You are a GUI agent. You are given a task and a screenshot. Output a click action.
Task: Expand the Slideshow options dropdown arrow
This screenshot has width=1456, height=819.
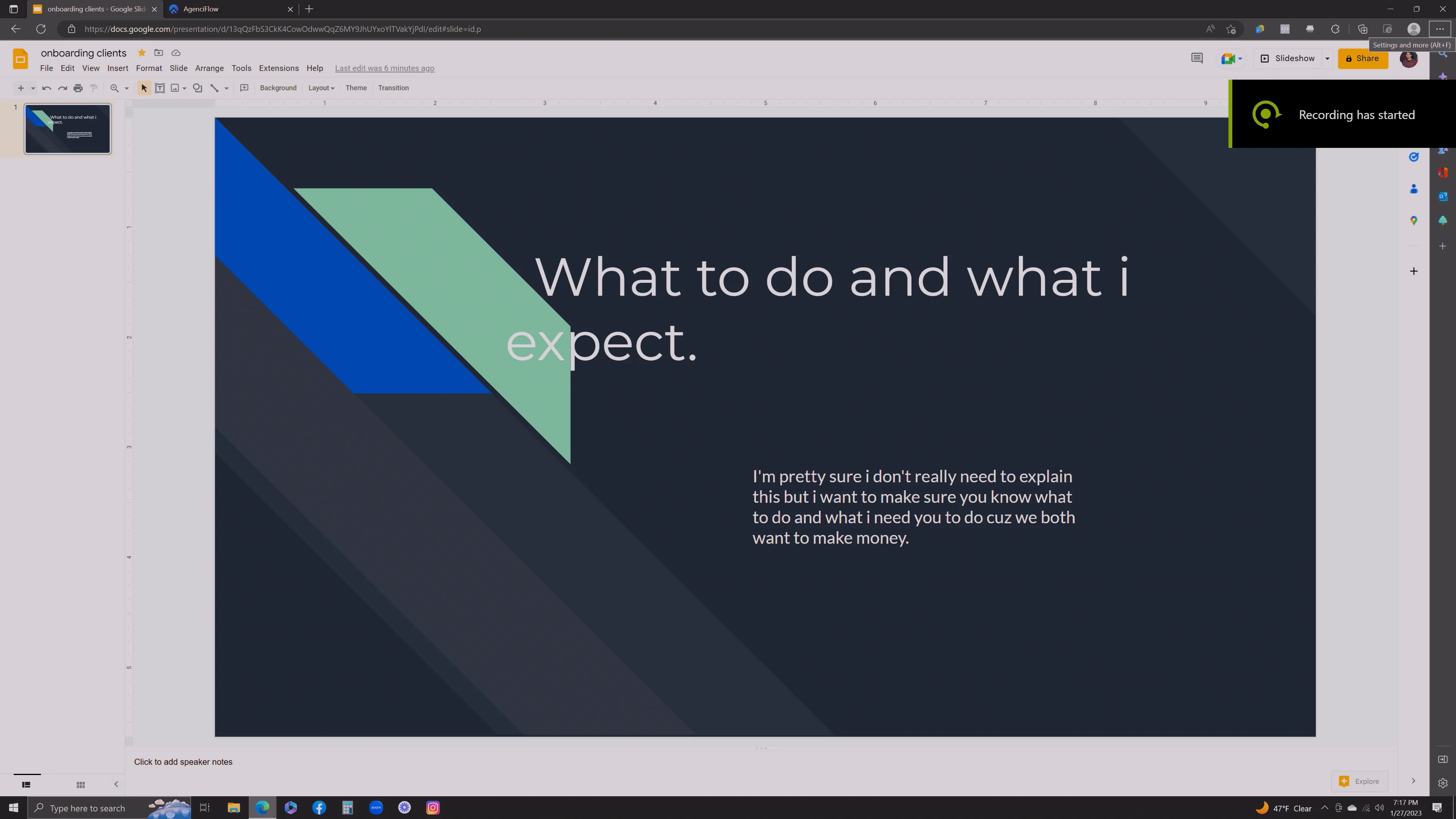pos(1327,58)
